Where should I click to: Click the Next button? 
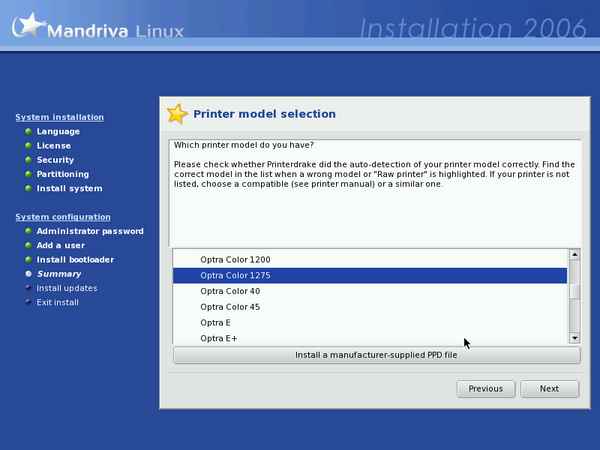(549, 389)
